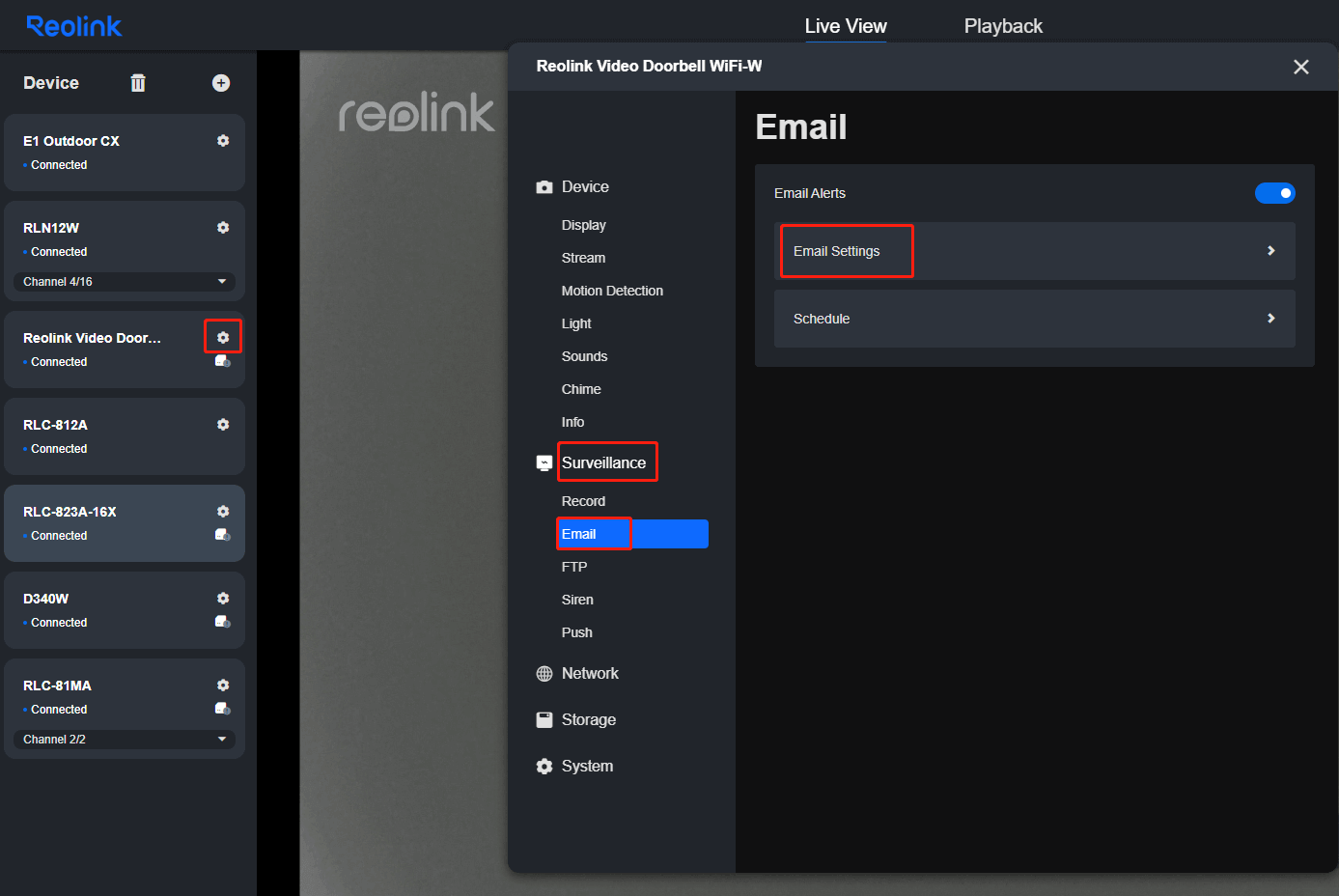This screenshot has height=896, width=1339.
Task: Open Motion Detection settings
Action: click(x=612, y=291)
